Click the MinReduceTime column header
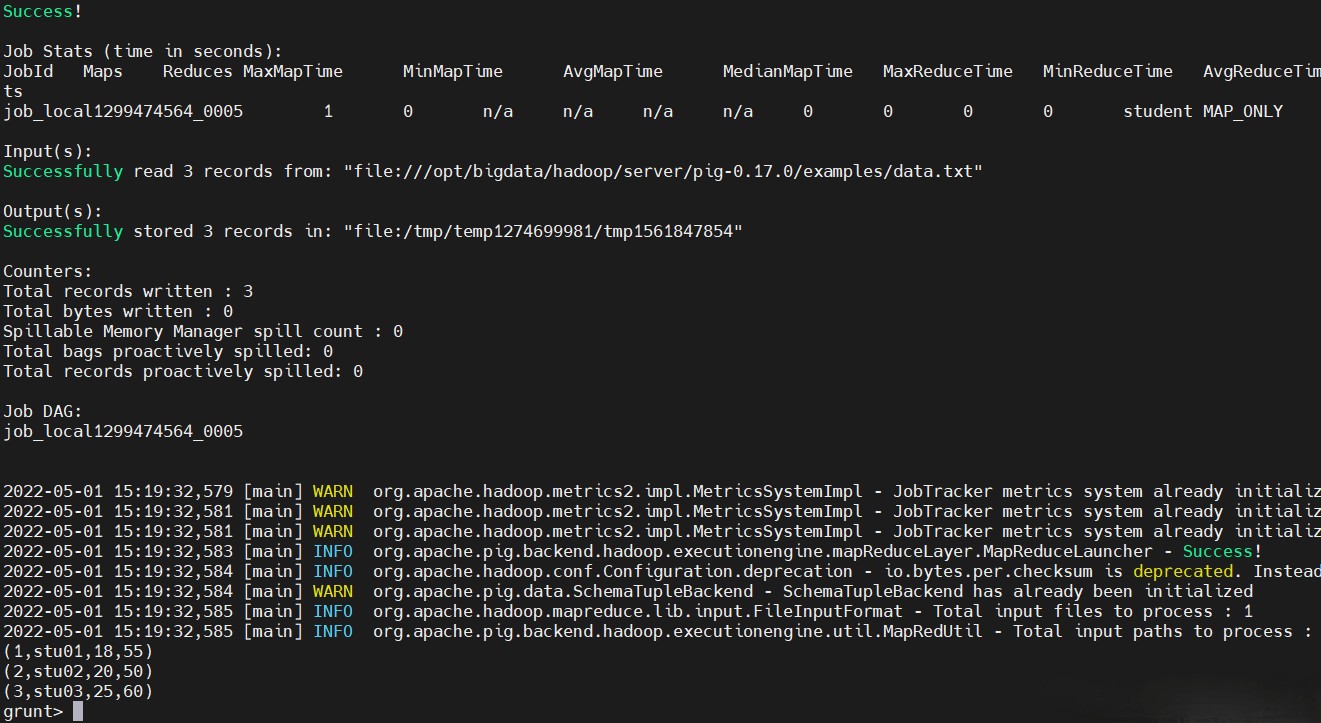The width and height of the screenshot is (1321, 723). [x=1107, y=71]
